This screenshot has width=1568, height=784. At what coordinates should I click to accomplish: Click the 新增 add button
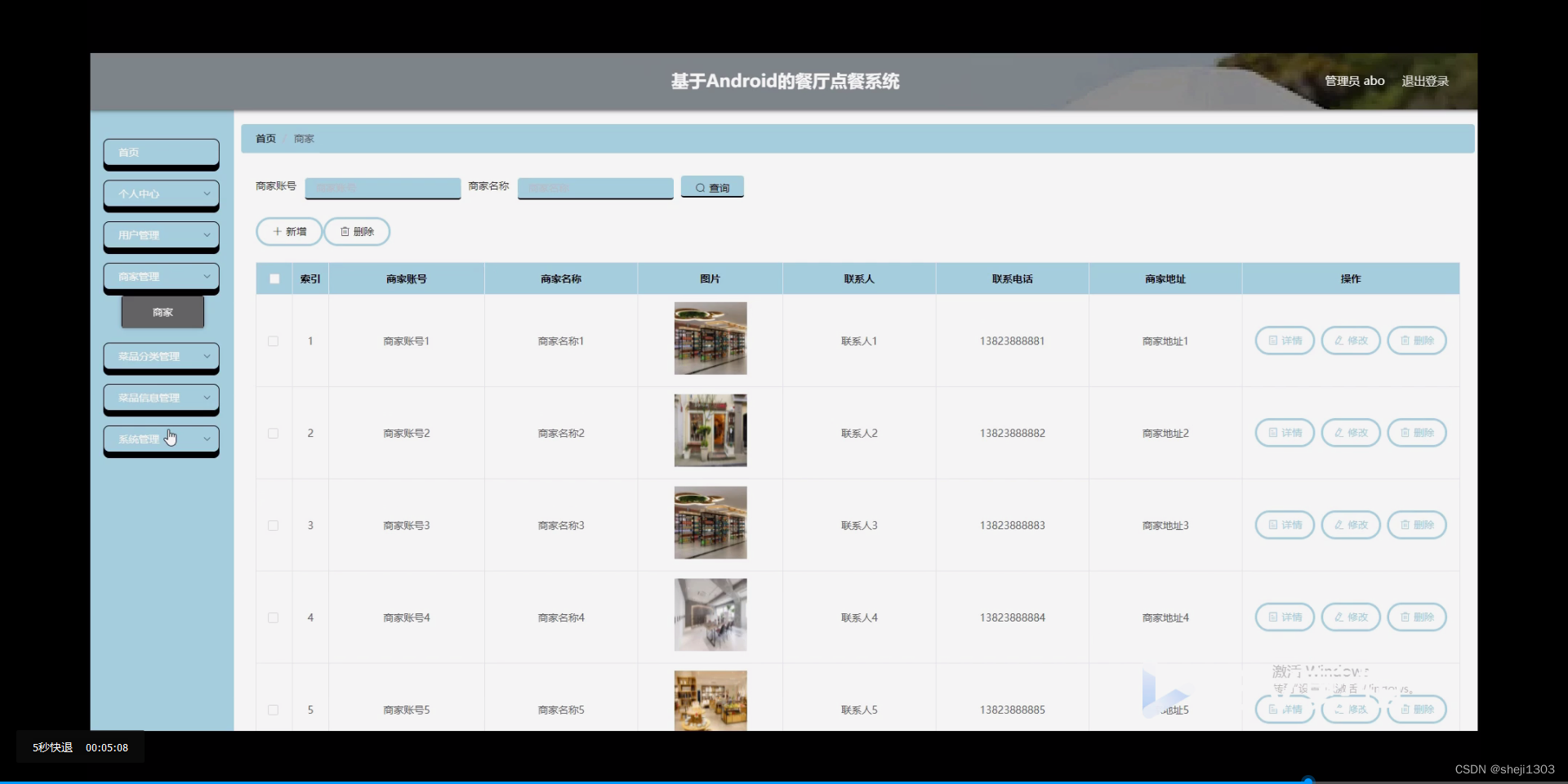tap(289, 232)
